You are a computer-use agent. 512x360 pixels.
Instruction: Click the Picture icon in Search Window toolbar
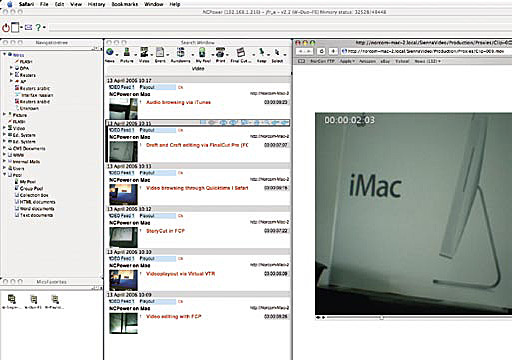[x=127, y=52]
